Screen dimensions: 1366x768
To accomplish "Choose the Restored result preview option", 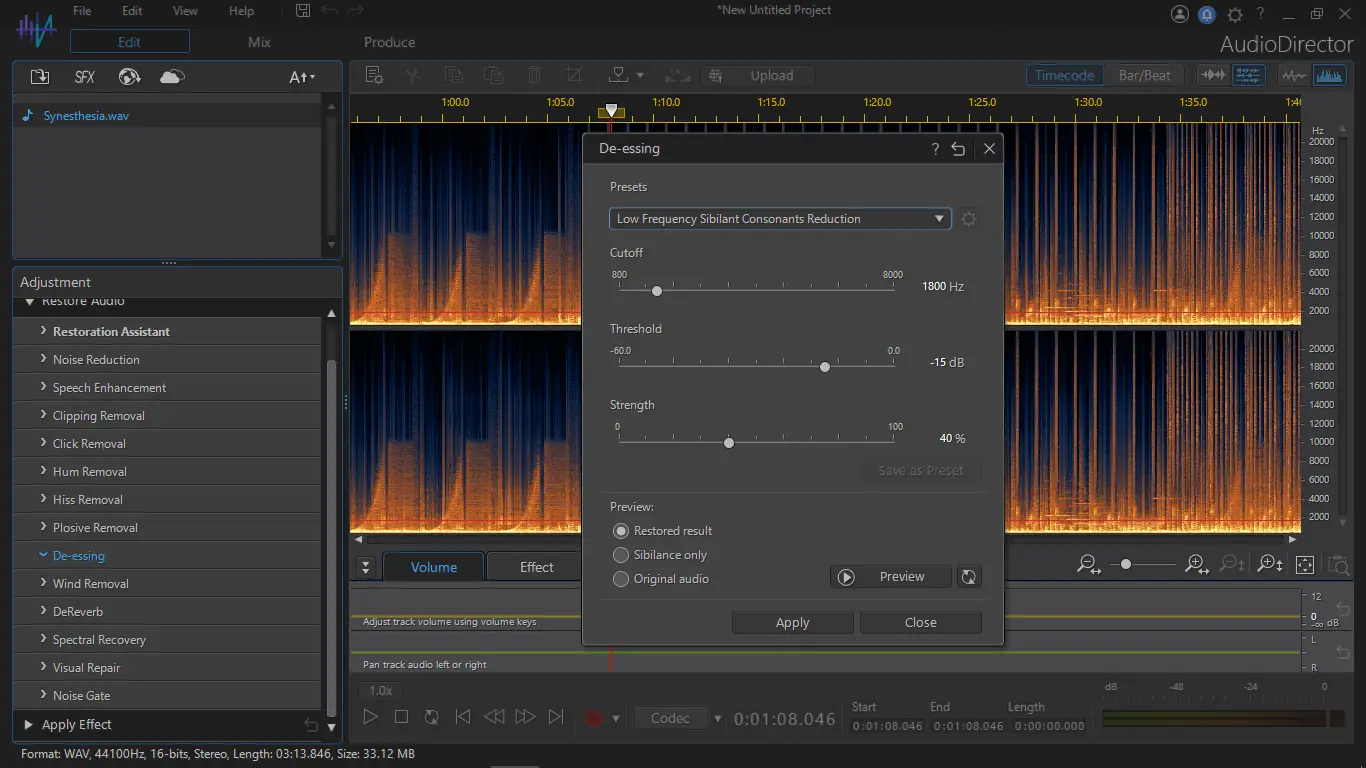I will pos(621,531).
